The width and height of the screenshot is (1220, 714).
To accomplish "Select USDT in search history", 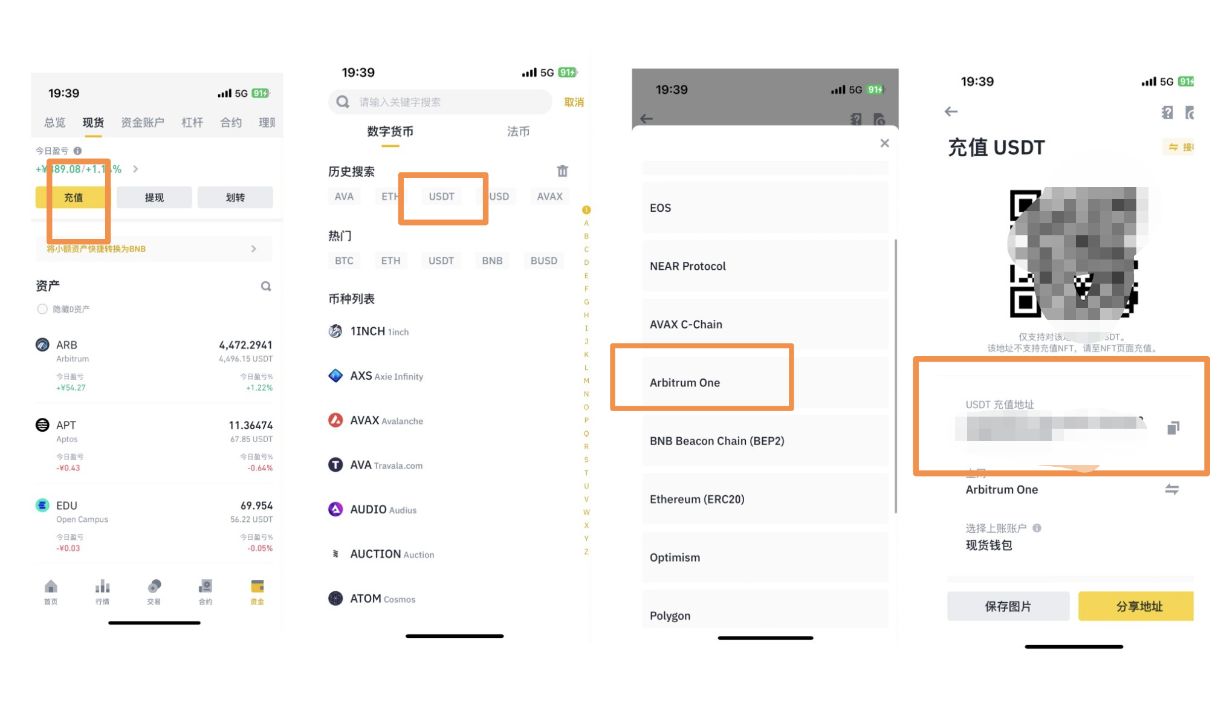I will (x=441, y=197).
